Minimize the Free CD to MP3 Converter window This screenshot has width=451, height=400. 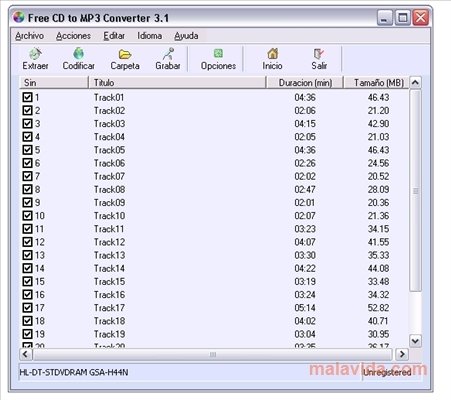(385, 18)
